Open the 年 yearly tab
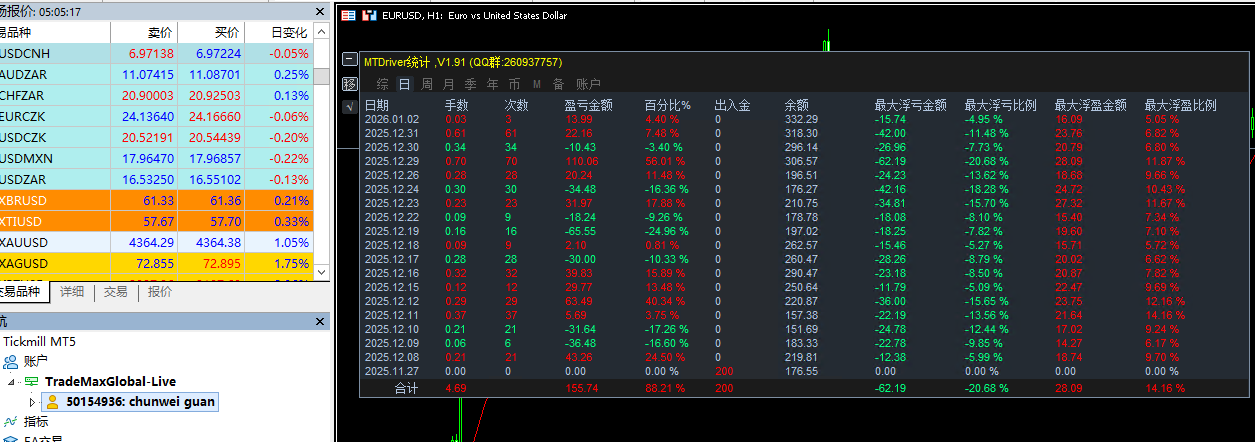The image size is (1255, 442). coord(492,85)
